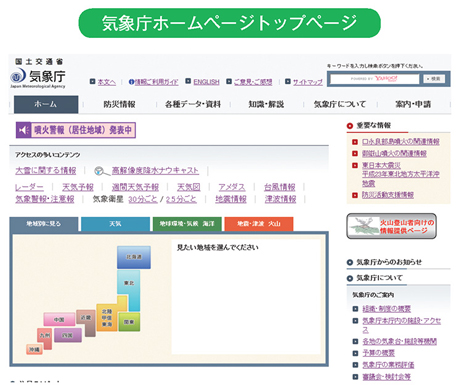This screenshot has height=389, width=460.
Task: Open 各地の気象台・施設等機関 link
Action: pyautogui.click(x=400, y=342)
